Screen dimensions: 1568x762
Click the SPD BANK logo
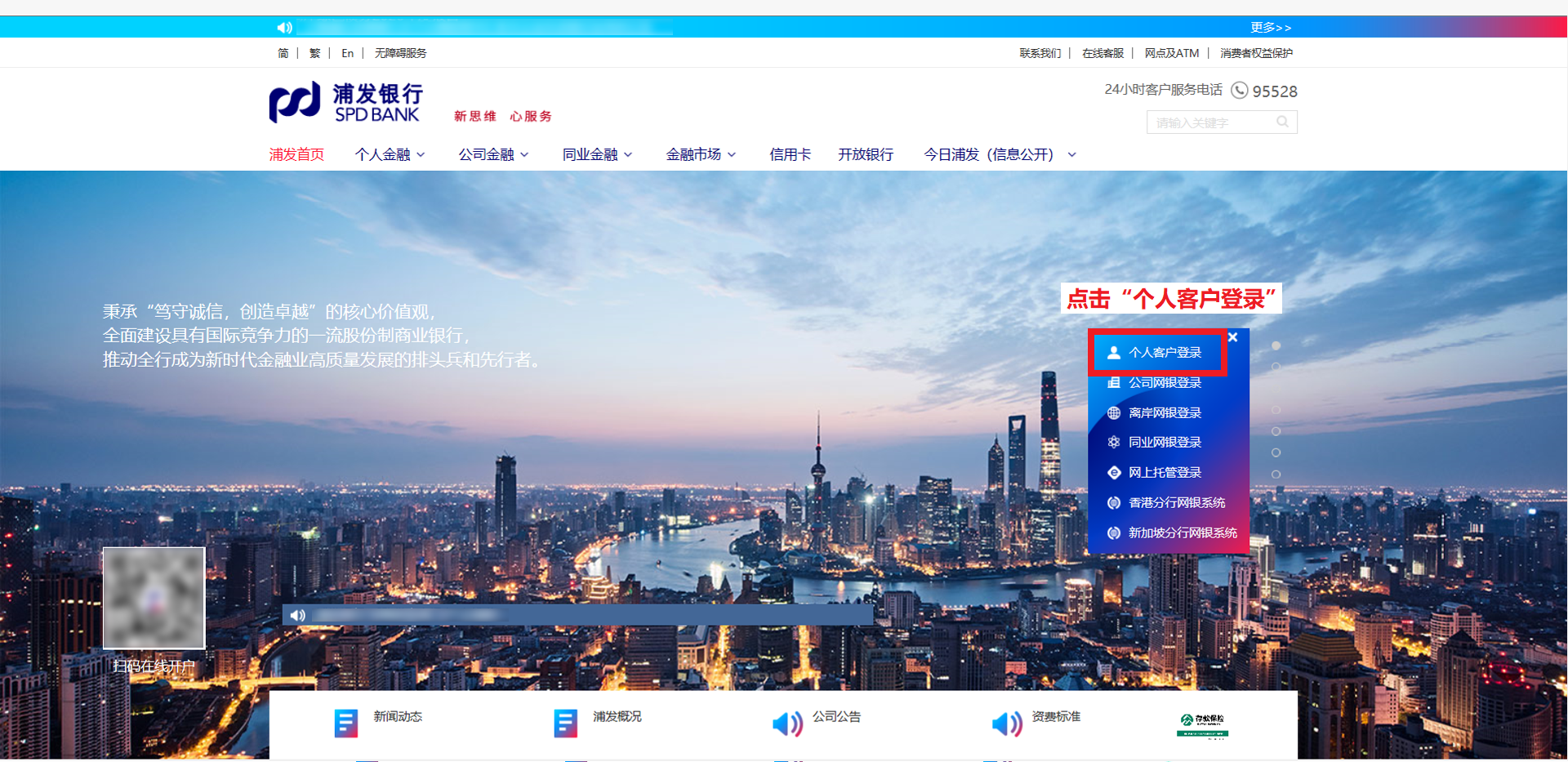tap(346, 103)
